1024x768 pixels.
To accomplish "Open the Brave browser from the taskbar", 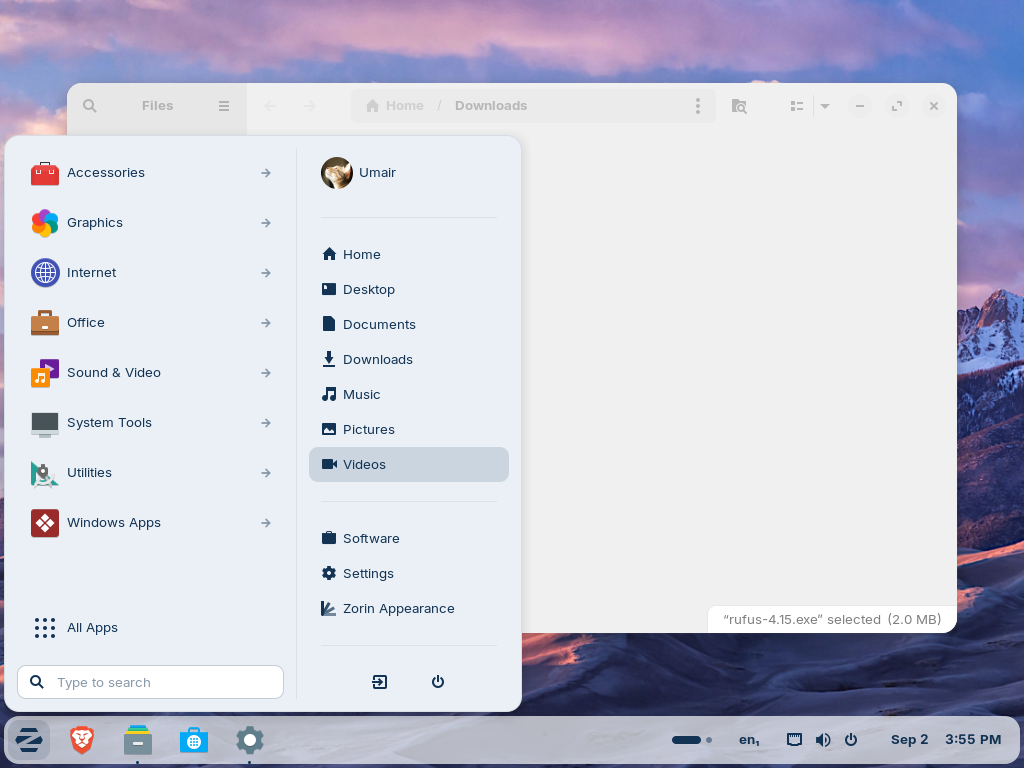I will [82, 740].
